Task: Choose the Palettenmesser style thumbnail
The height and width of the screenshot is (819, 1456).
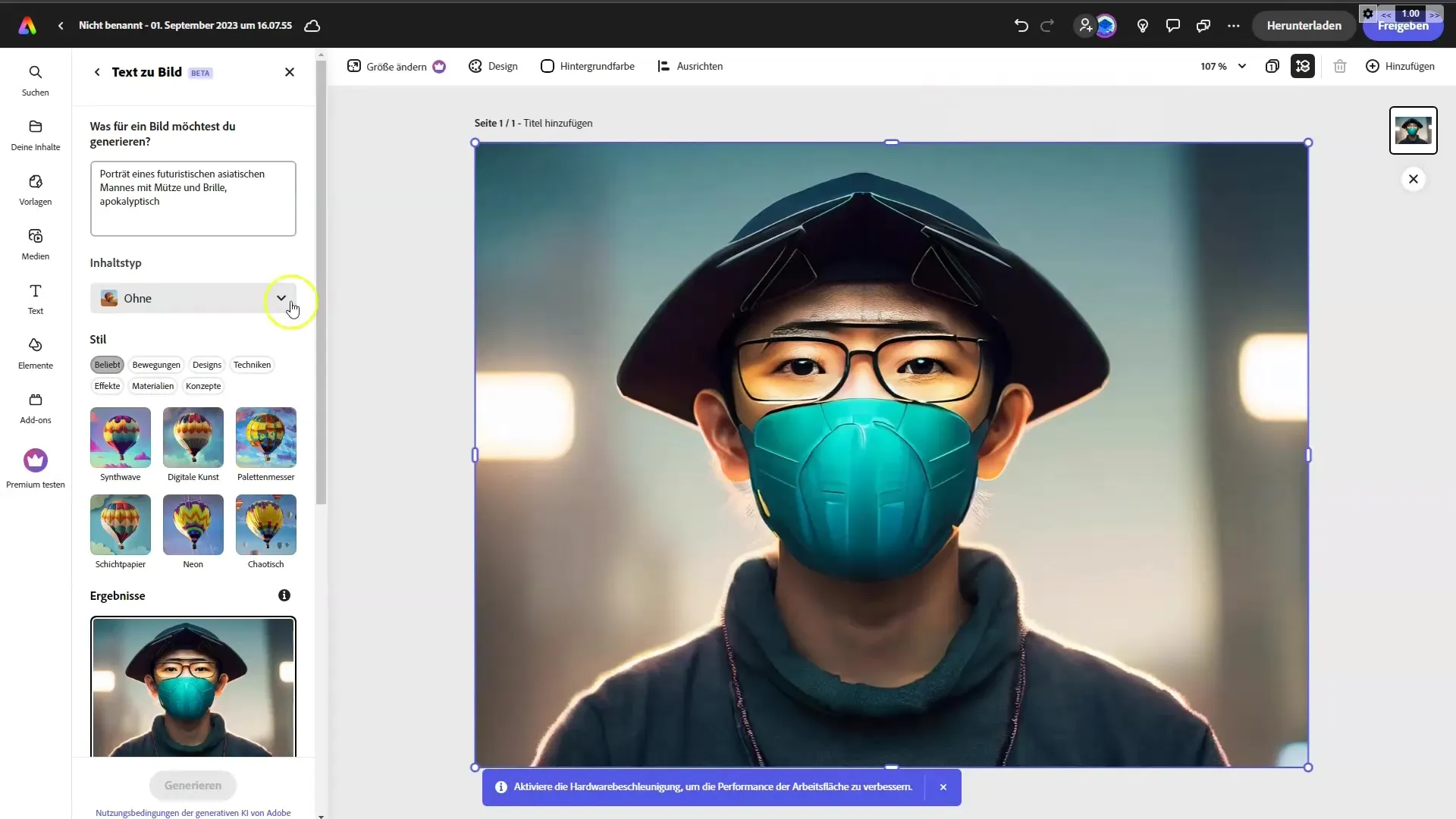Action: 266,438
